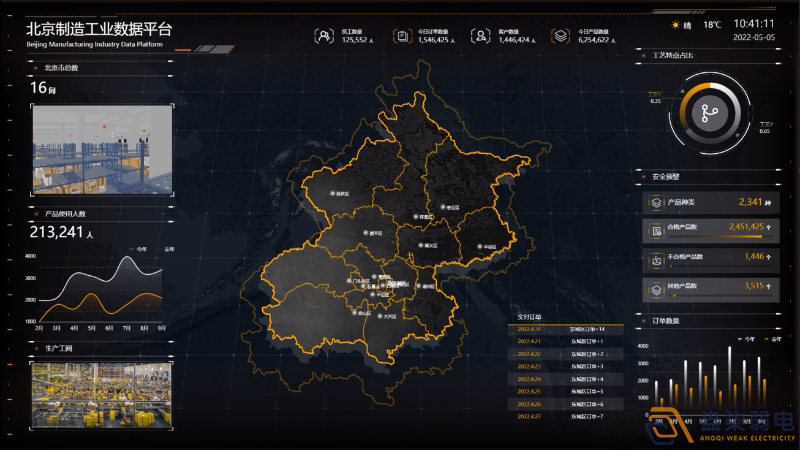800x450 pixels.
Task: Click the customer count user icon
Action: click(x=481, y=36)
